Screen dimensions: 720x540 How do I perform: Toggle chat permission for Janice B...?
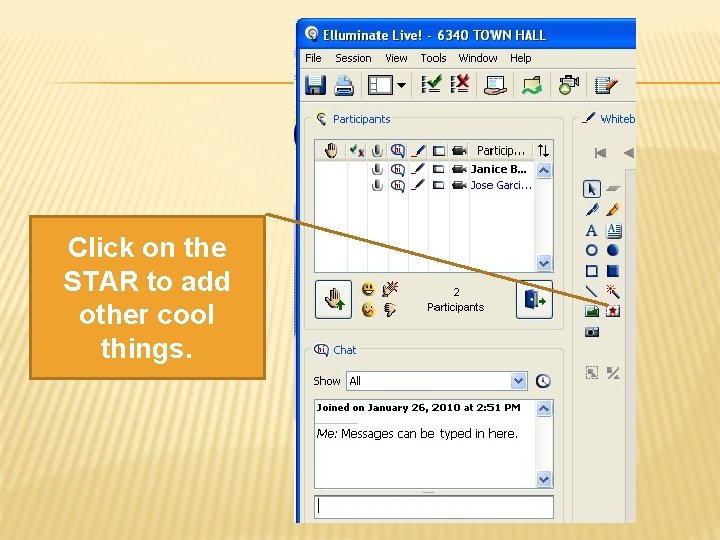398,169
